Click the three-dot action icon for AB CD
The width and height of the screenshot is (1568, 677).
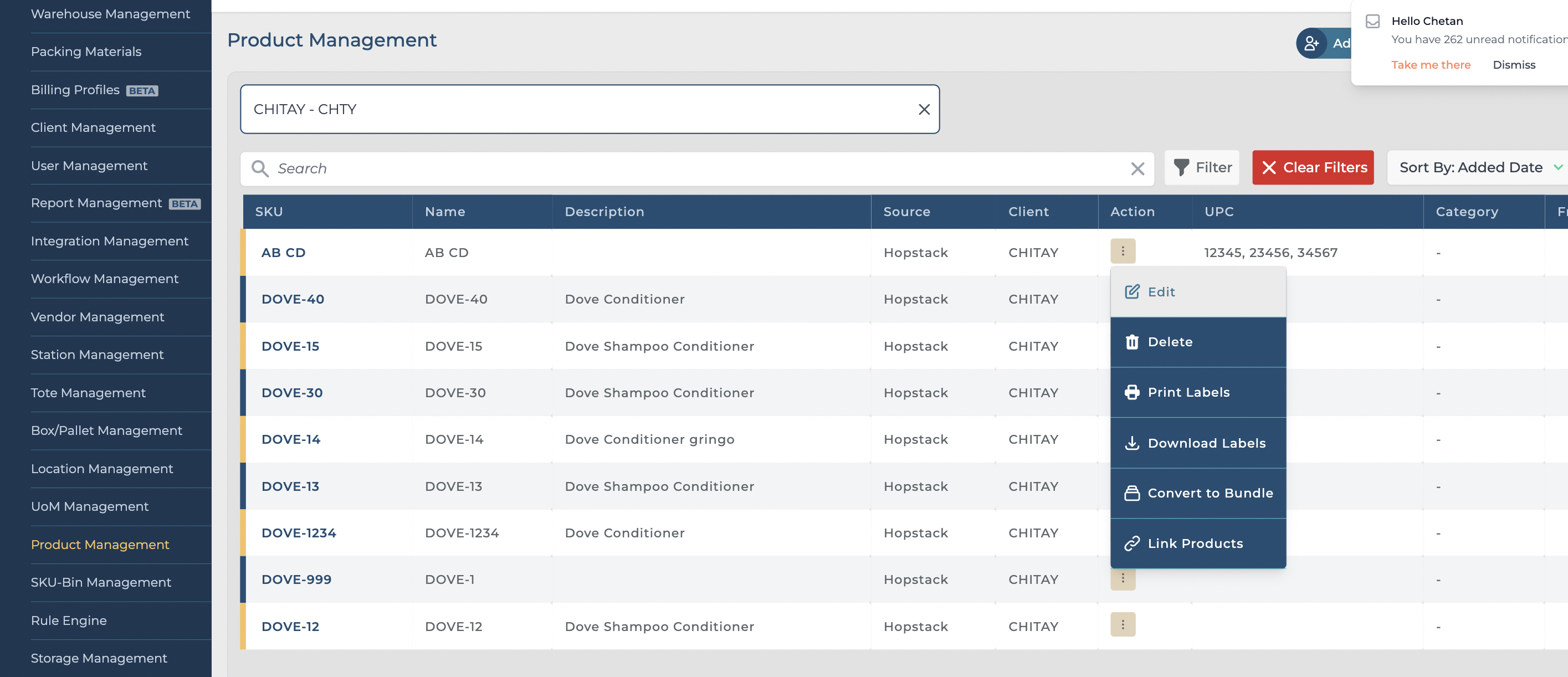[1123, 251]
